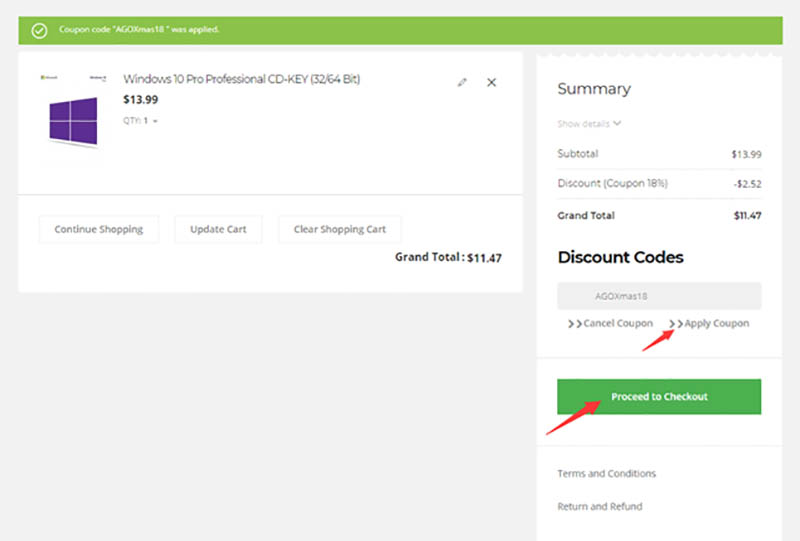Open Return and Refund link
The height and width of the screenshot is (541, 800).
pos(599,506)
